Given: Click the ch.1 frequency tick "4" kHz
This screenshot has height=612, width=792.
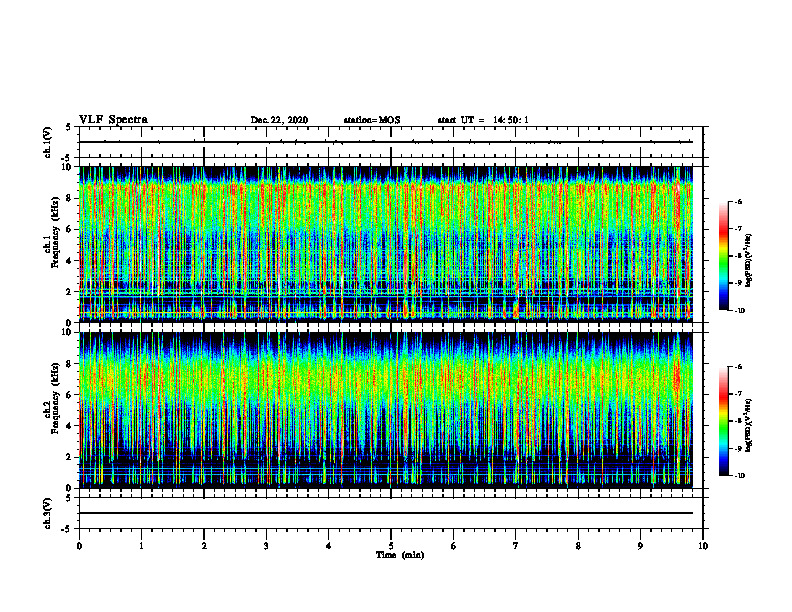Looking at the screenshot, I should pyautogui.click(x=70, y=261).
